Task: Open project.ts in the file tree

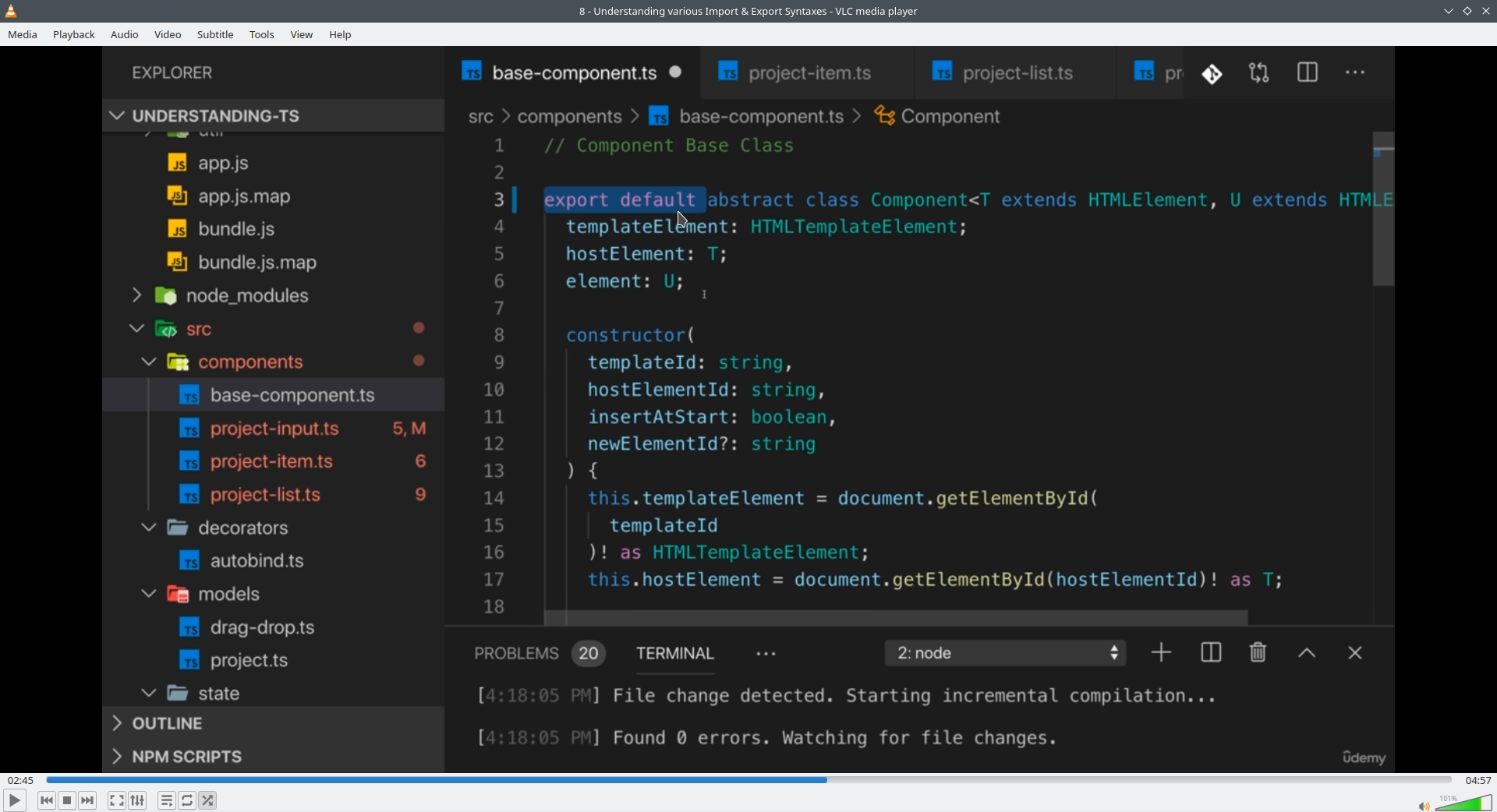Action: (x=274, y=661)
